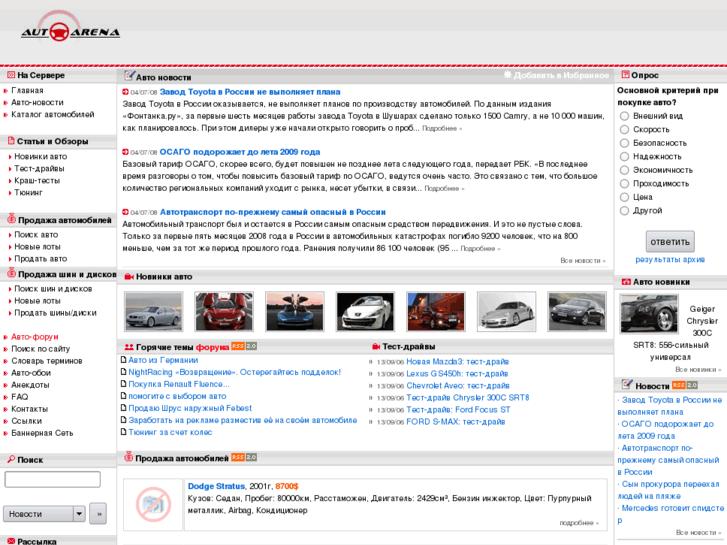Open Главная in the sidebar menu
The height and width of the screenshot is (545, 727).
click(x=28, y=90)
